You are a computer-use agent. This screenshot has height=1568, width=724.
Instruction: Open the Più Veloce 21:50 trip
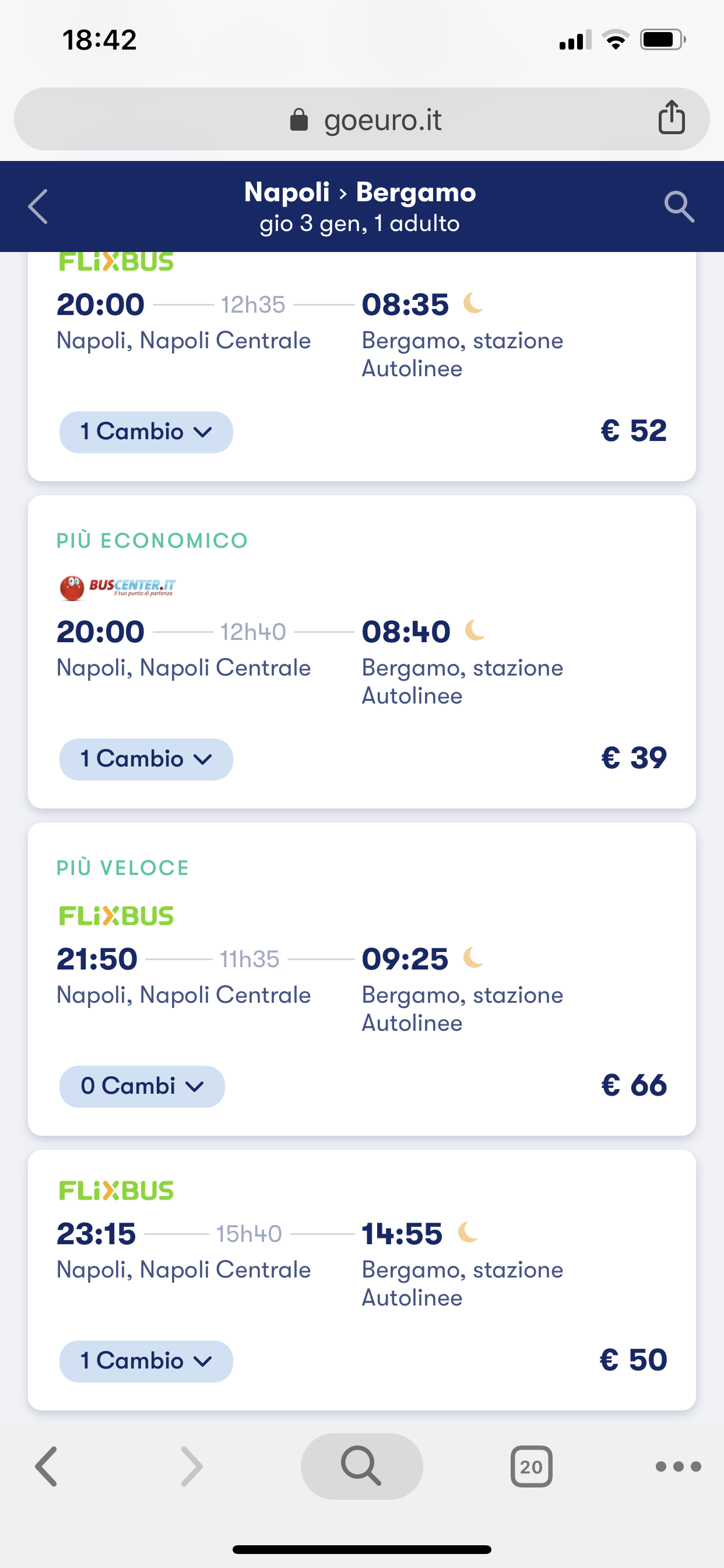click(x=361, y=974)
